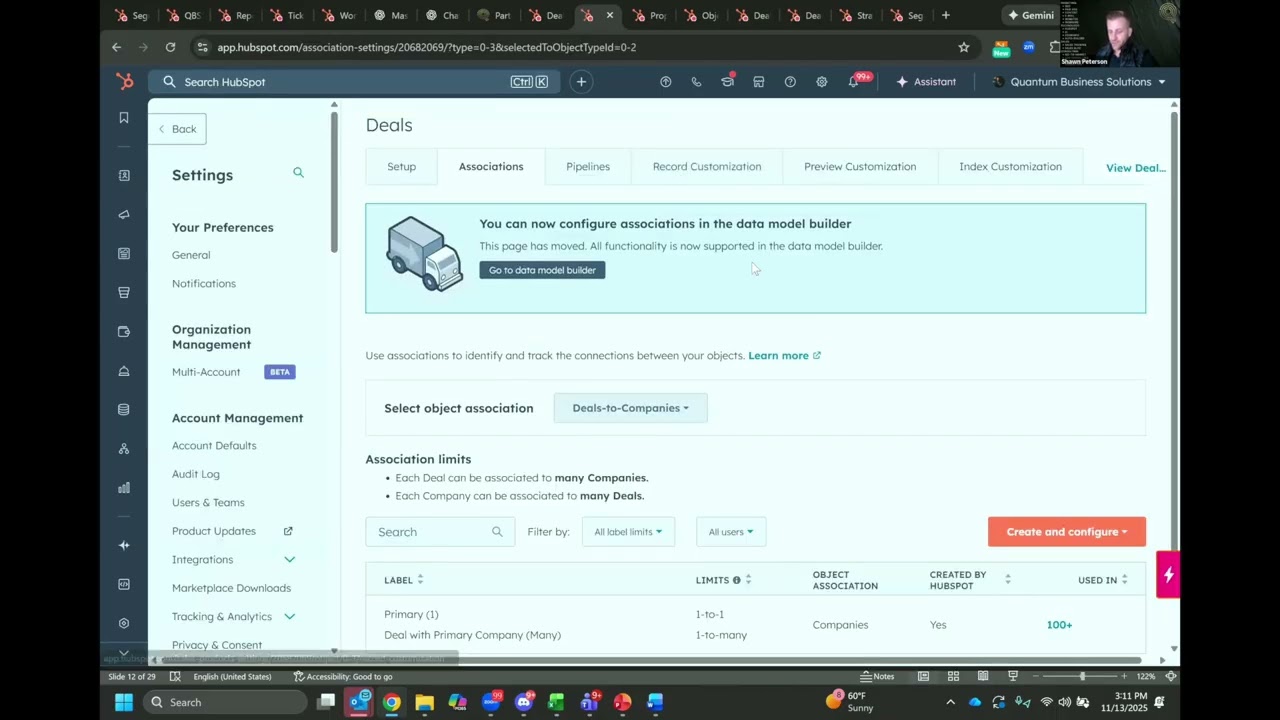Open Users & Teams settings
Screen dimensions: 1280x720
coord(208,503)
